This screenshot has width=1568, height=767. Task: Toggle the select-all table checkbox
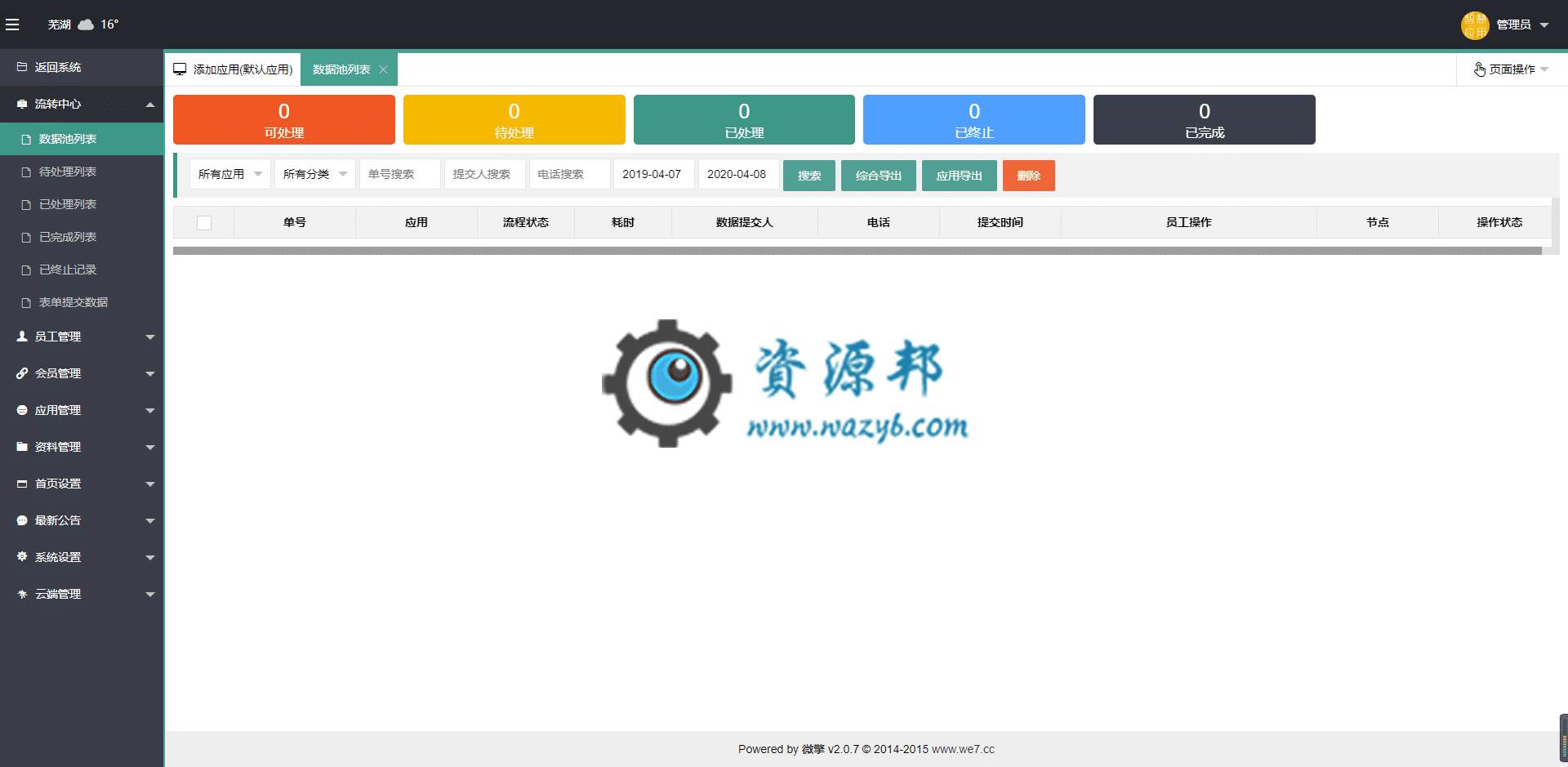click(204, 222)
